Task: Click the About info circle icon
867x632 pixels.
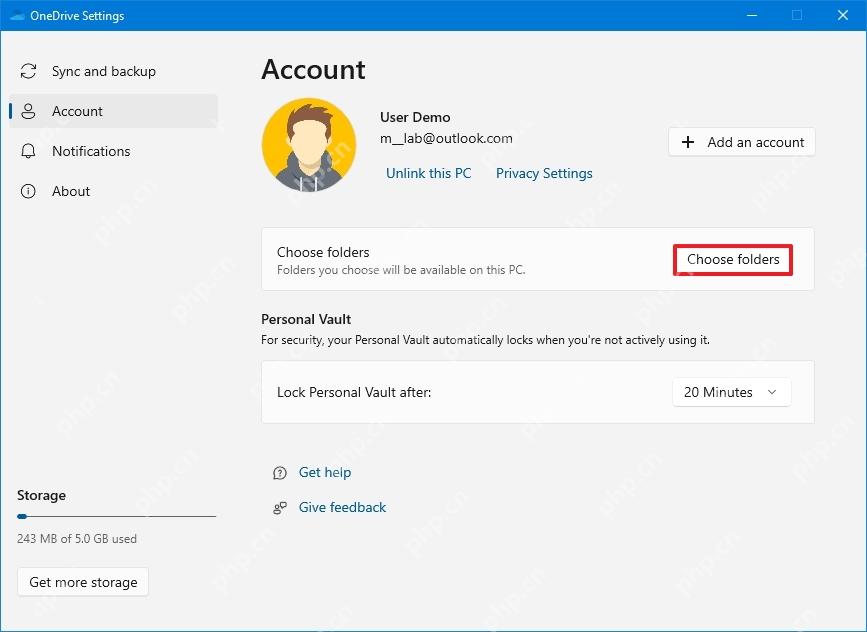Action: 28,191
